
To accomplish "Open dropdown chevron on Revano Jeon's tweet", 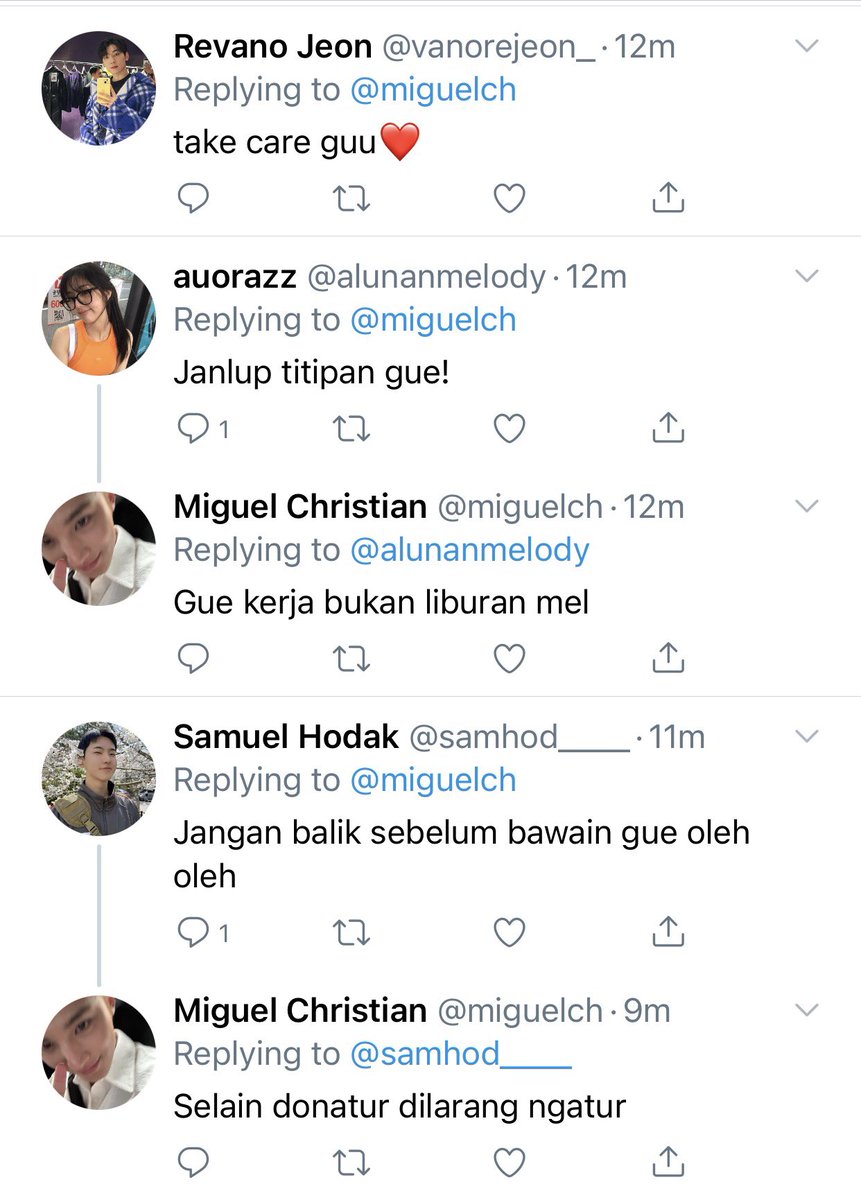I will (x=806, y=46).
